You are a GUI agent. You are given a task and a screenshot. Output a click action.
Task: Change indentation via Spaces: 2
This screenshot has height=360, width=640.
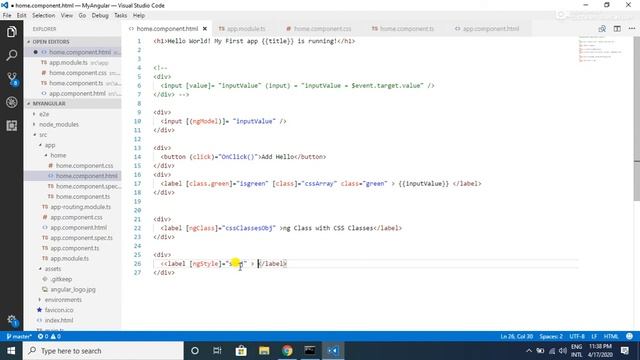551,336
